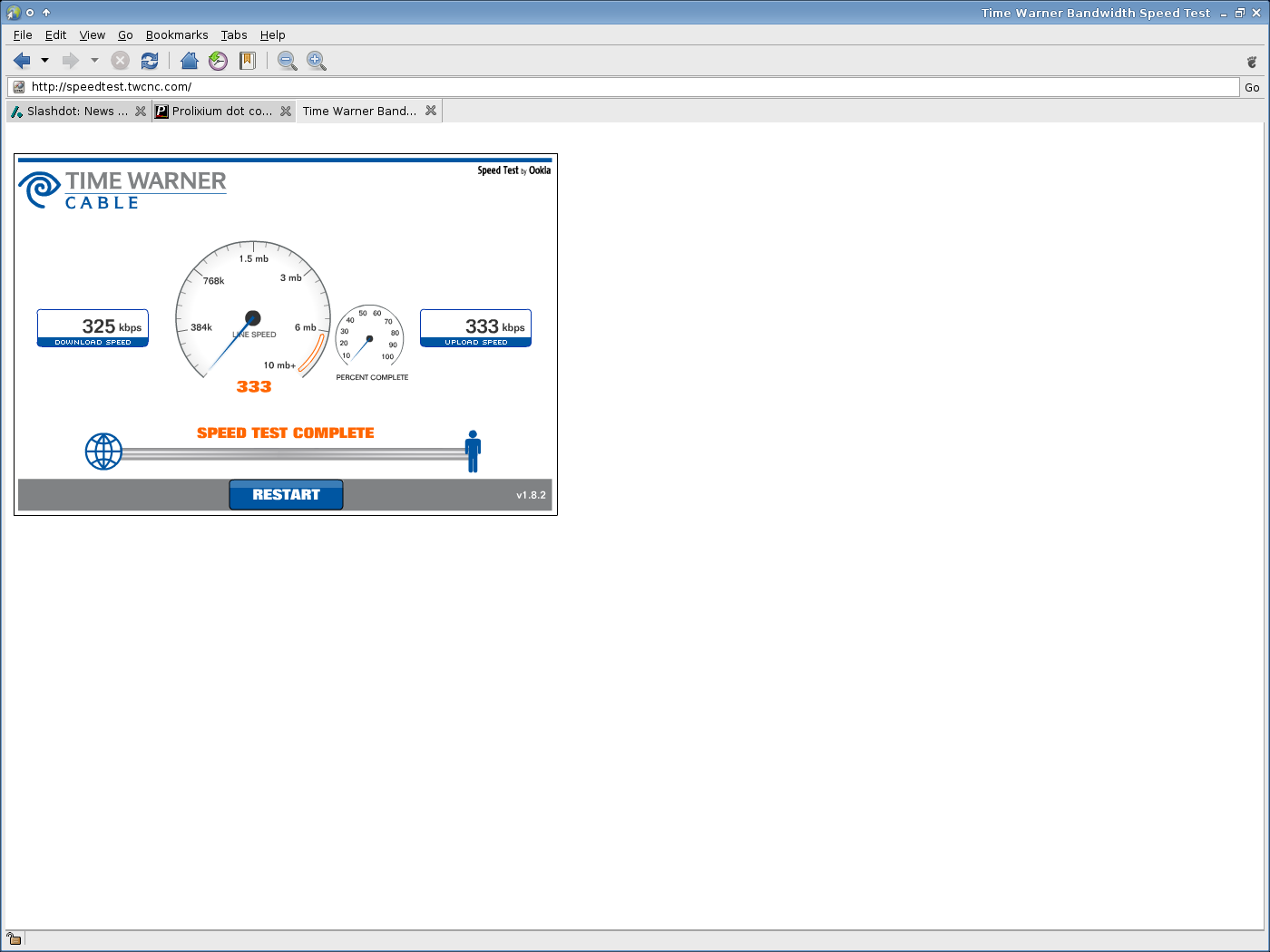Click the test progress bar track
This screenshot has height=952, width=1270.
[x=294, y=453]
